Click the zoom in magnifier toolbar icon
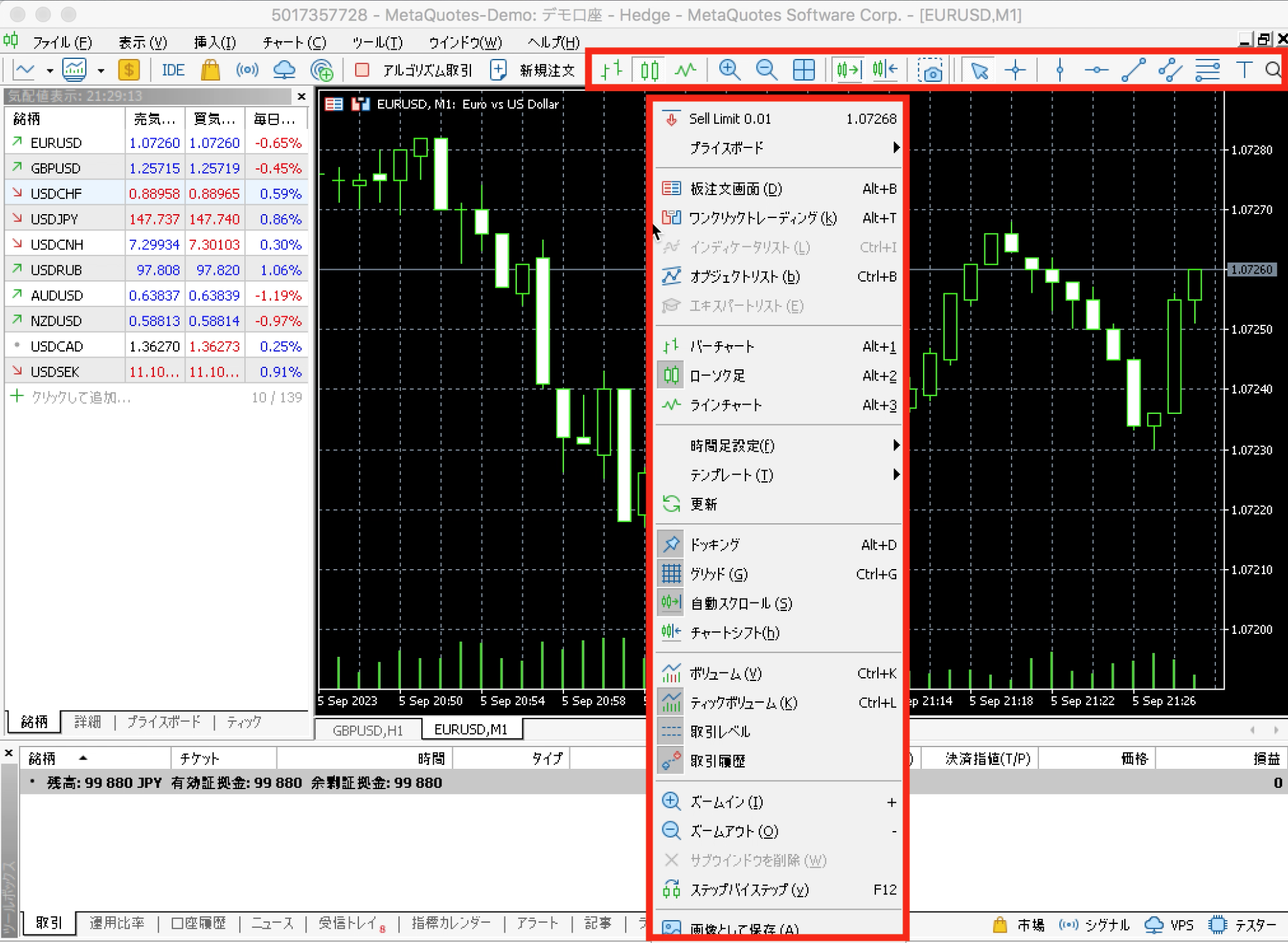This screenshot has width=1288, height=943. click(x=729, y=69)
